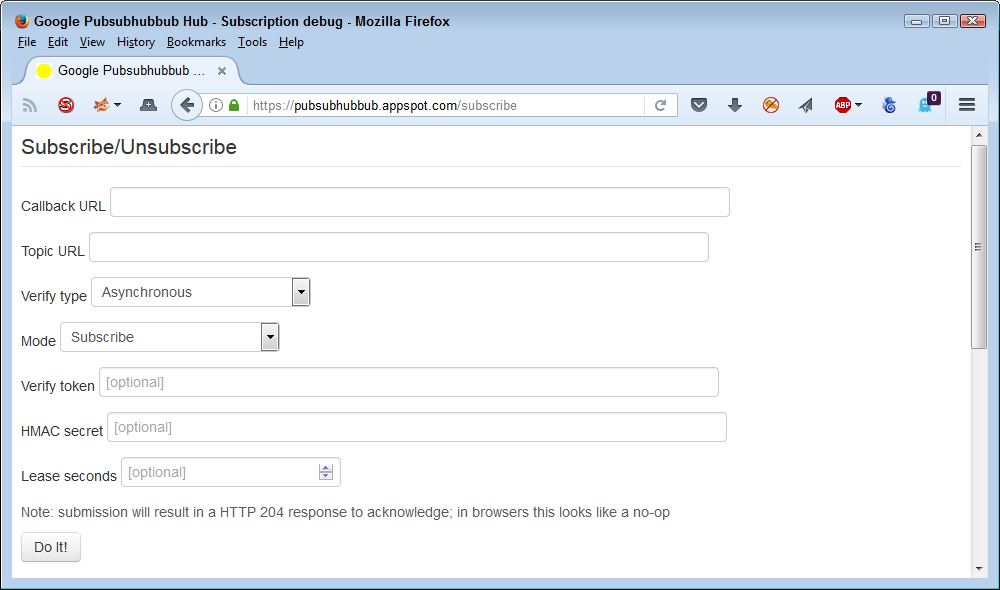Click the Adblock Plus ABP icon
This screenshot has height=590, width=1000.
tap(842, 105)
